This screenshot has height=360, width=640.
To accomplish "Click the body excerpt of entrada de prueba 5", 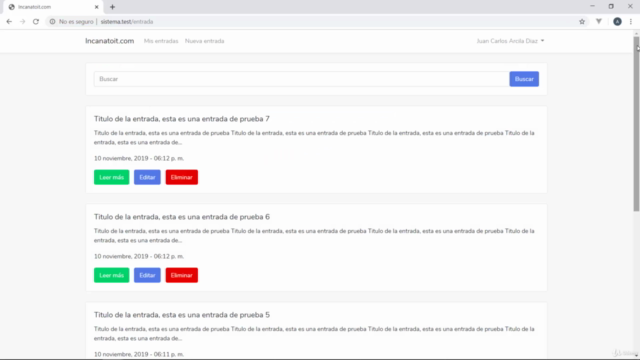I will click(x=314, y=333).
